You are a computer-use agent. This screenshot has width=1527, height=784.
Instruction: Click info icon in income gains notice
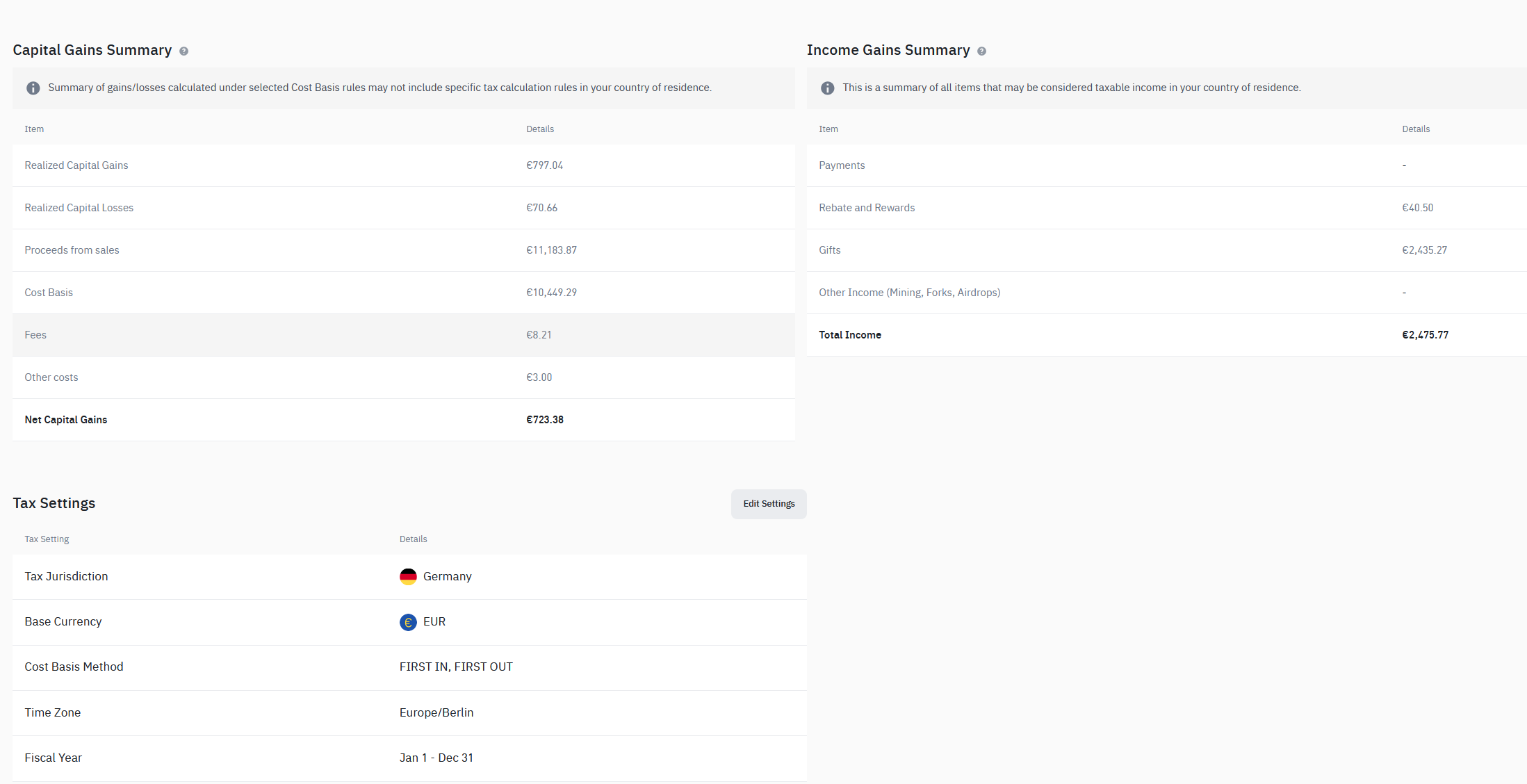(827, 88)
